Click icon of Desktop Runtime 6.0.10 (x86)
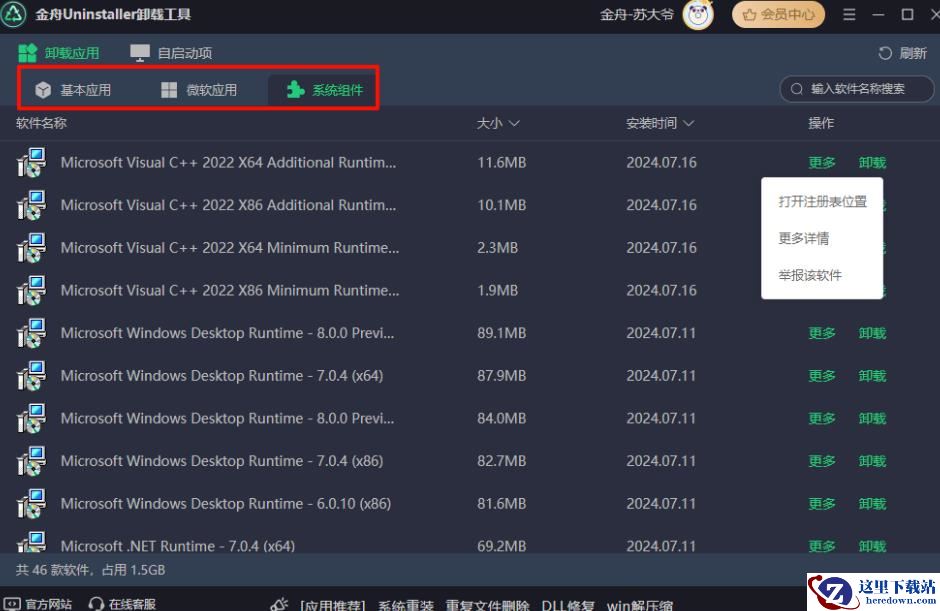 tap(31, 503)
